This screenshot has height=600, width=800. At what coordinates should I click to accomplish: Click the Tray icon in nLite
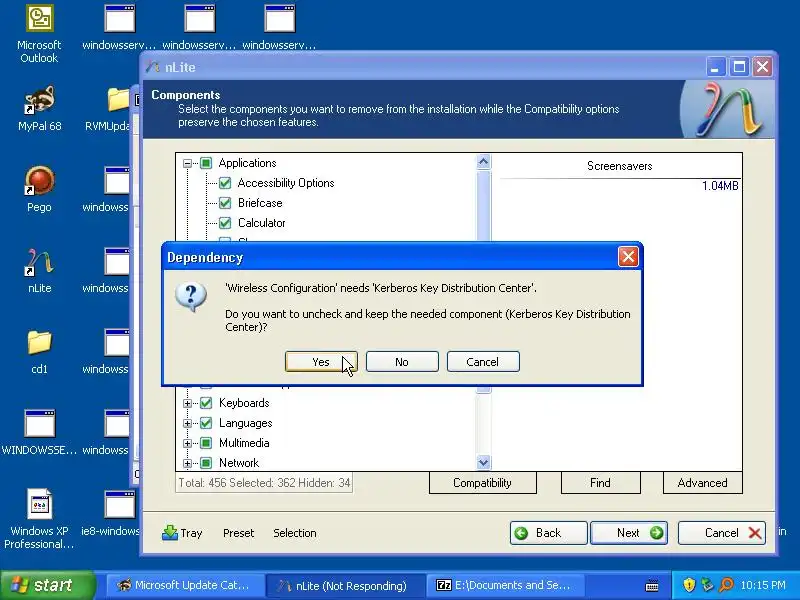coord(170,533)
